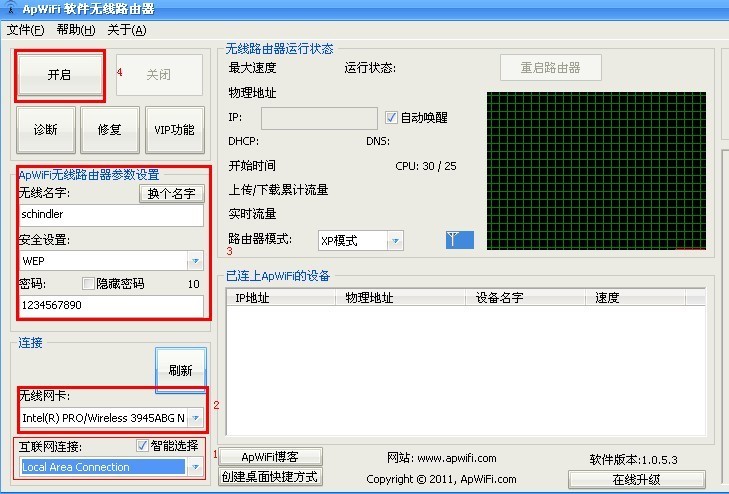Image resolution: width=729 pixels, height=494 pixels.
Task: Click the 刷新 refresh button
Action: point(180,370)
